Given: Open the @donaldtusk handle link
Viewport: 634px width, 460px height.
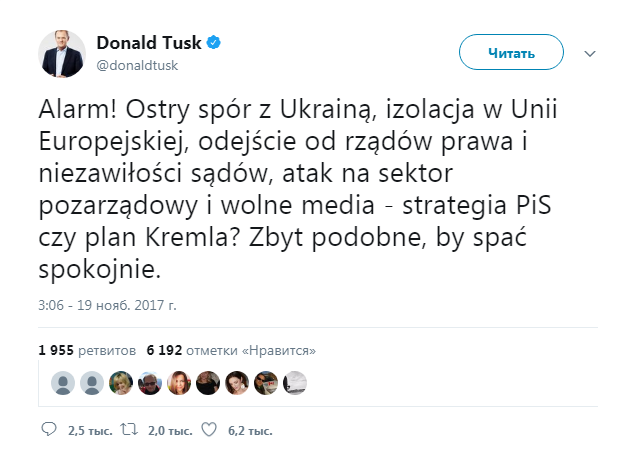Looking at the screenshot, I should (x=137, y=65).
